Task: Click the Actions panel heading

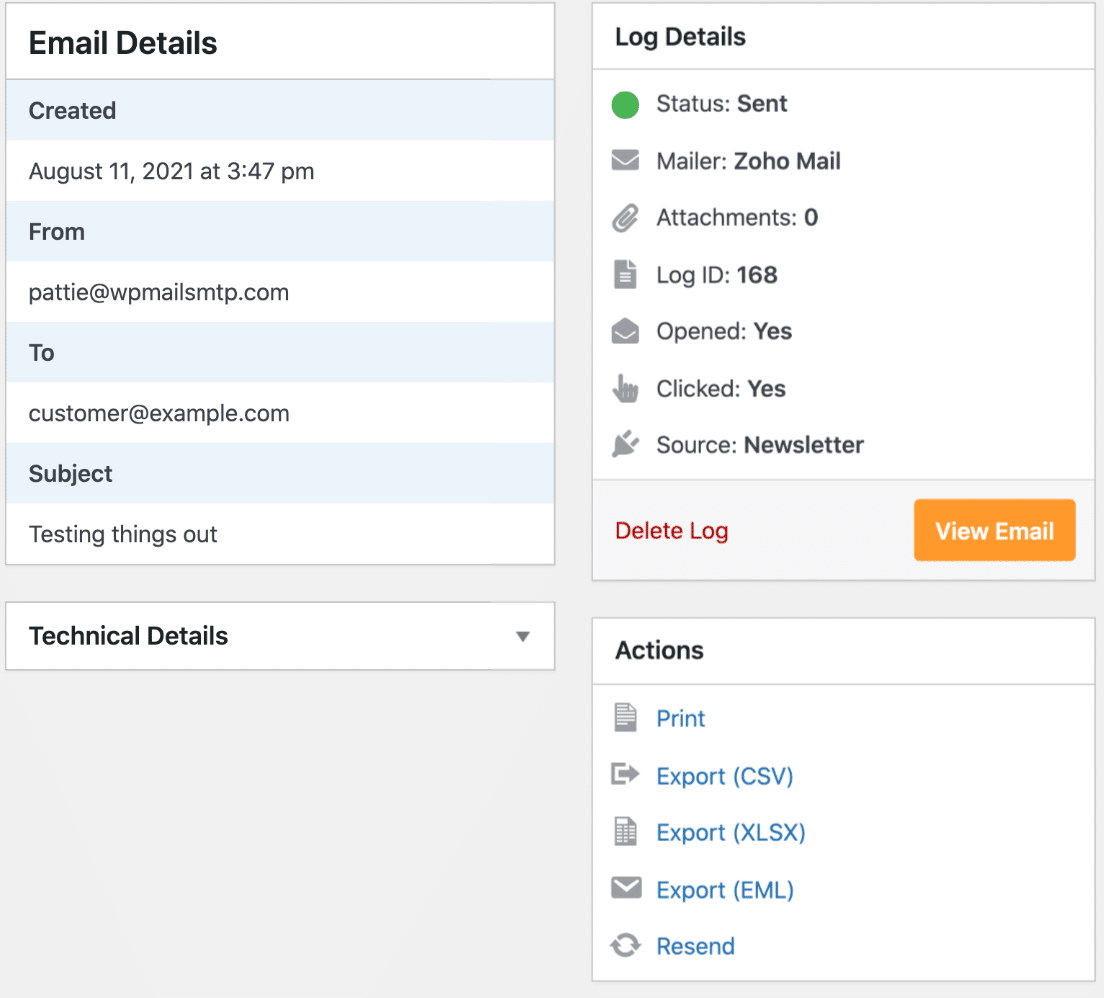Action: 658,650
